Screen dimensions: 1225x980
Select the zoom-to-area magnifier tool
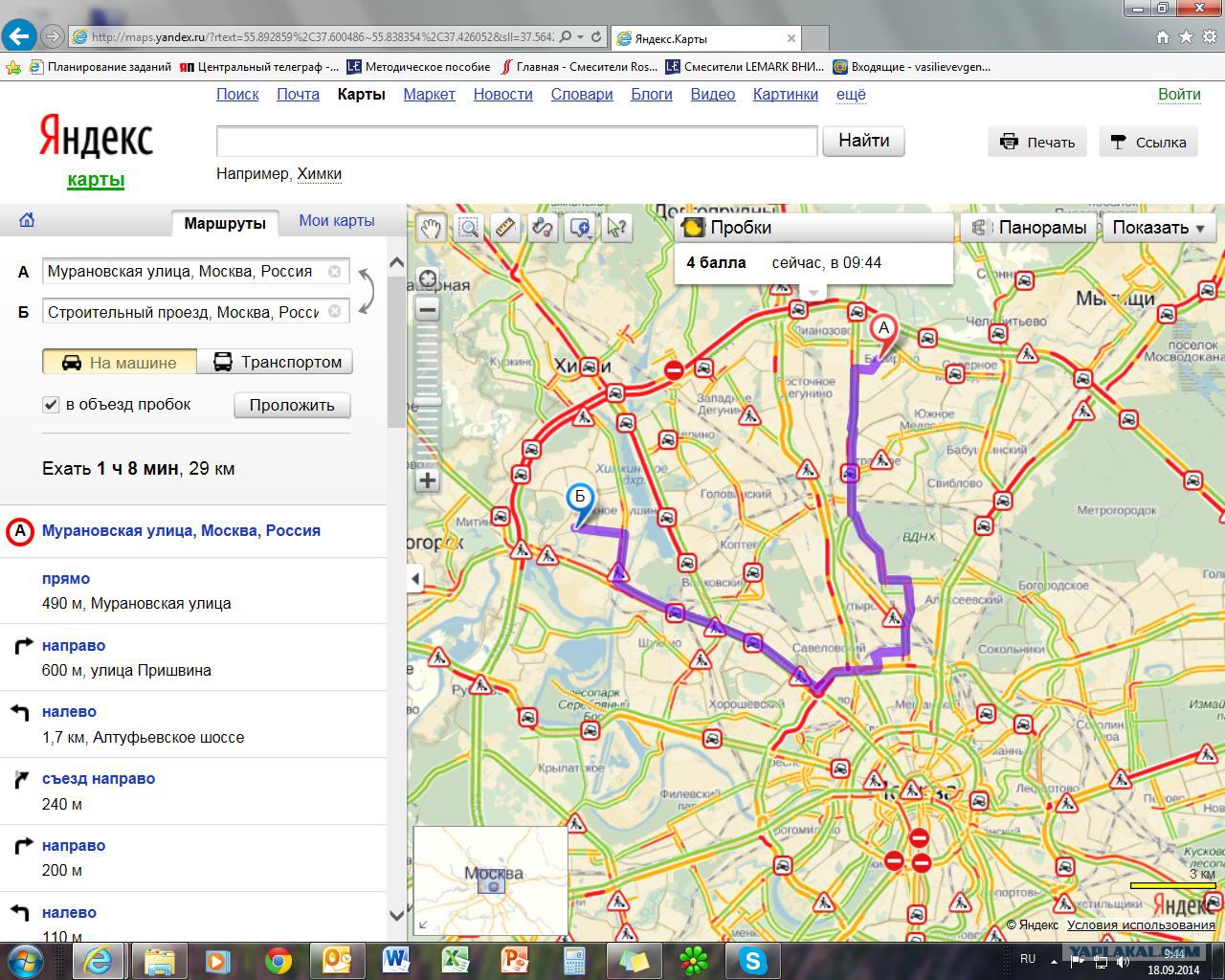point(469,228)
